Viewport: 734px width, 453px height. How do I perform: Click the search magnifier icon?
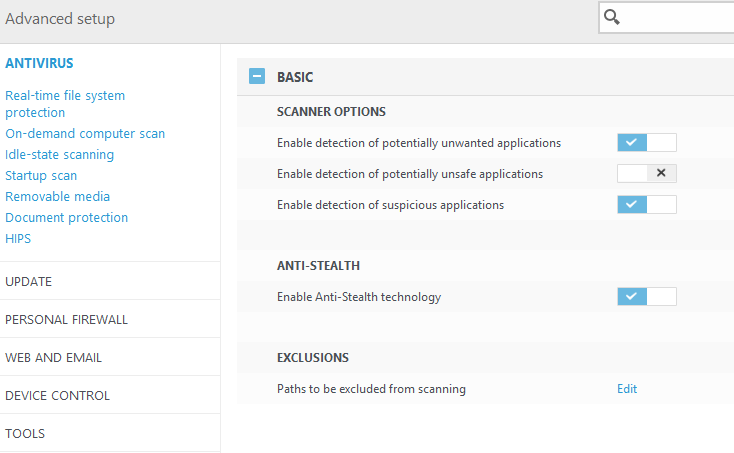coord(613,18)
